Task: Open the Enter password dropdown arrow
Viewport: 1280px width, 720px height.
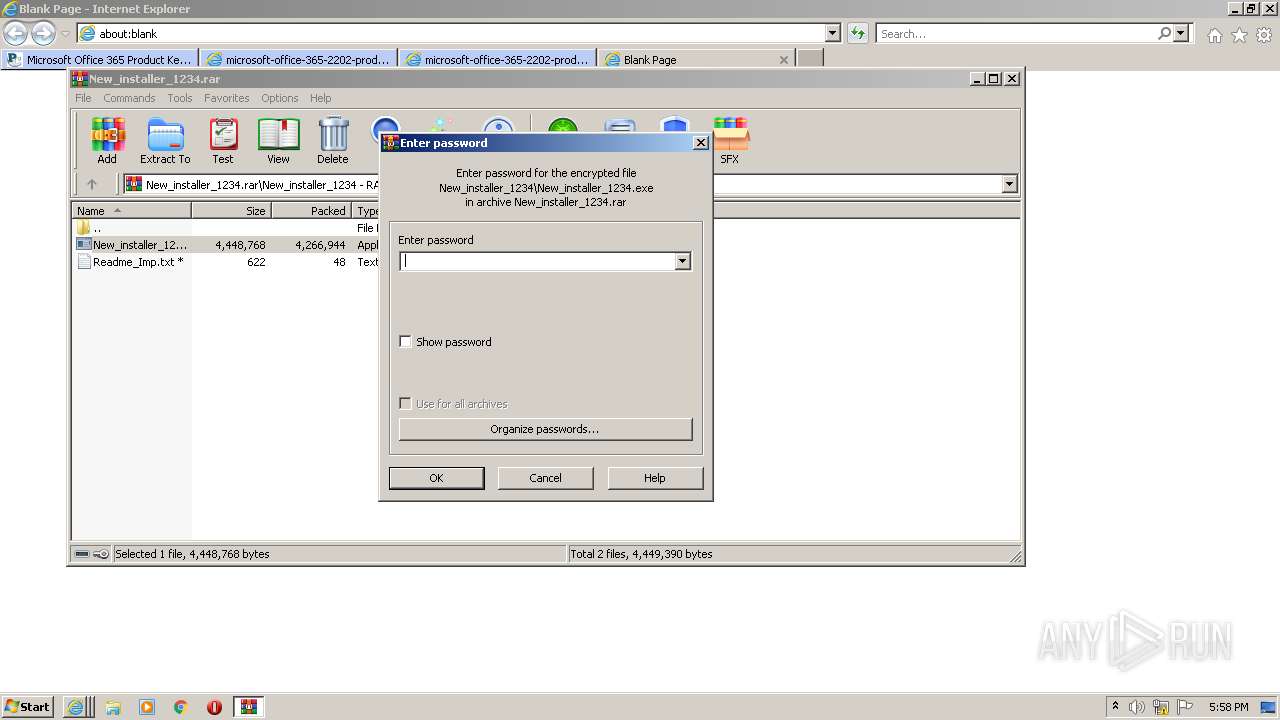Action: coord(683,261)
